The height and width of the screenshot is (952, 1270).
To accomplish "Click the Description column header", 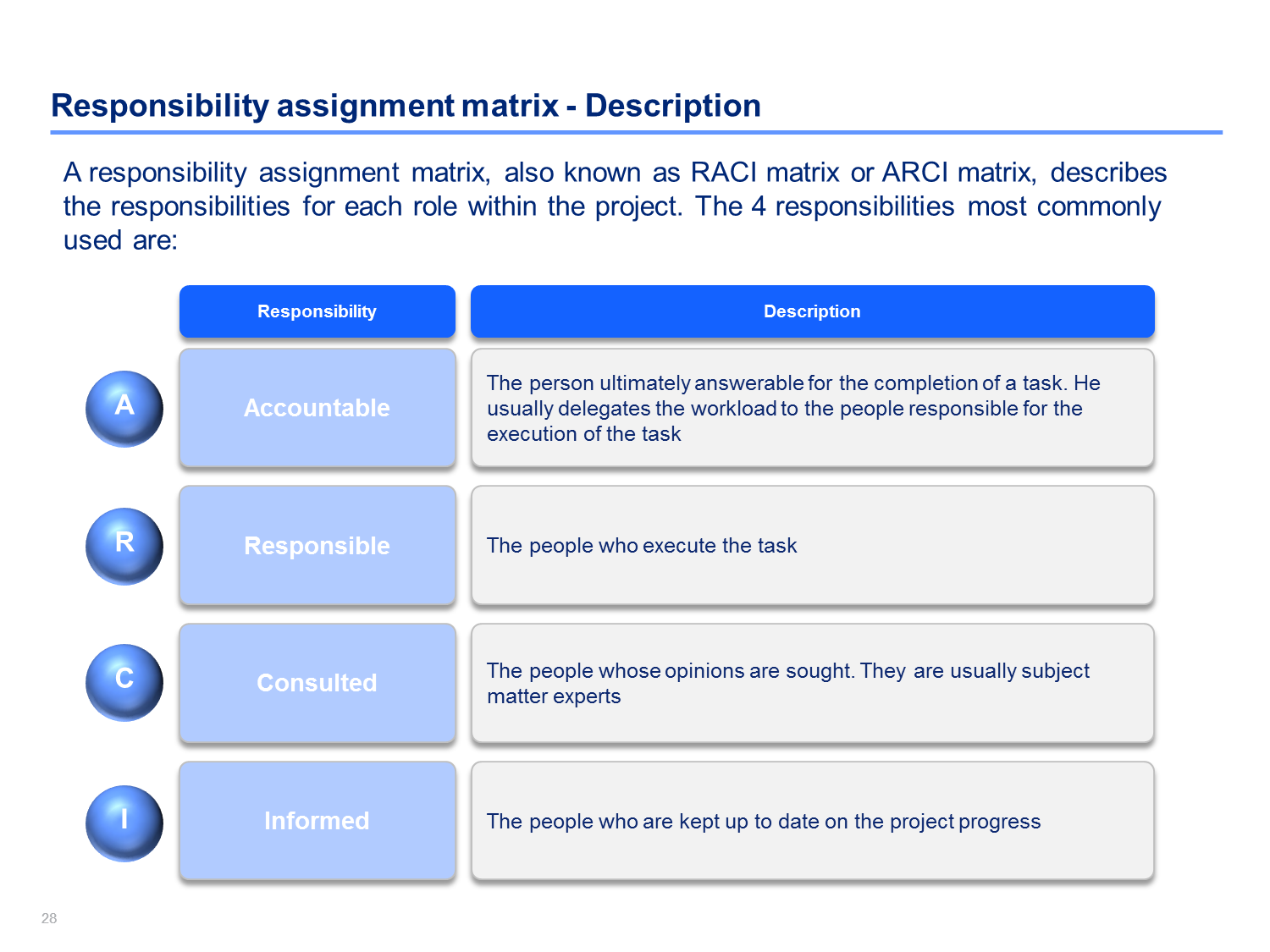I will (x=813, y=311).
